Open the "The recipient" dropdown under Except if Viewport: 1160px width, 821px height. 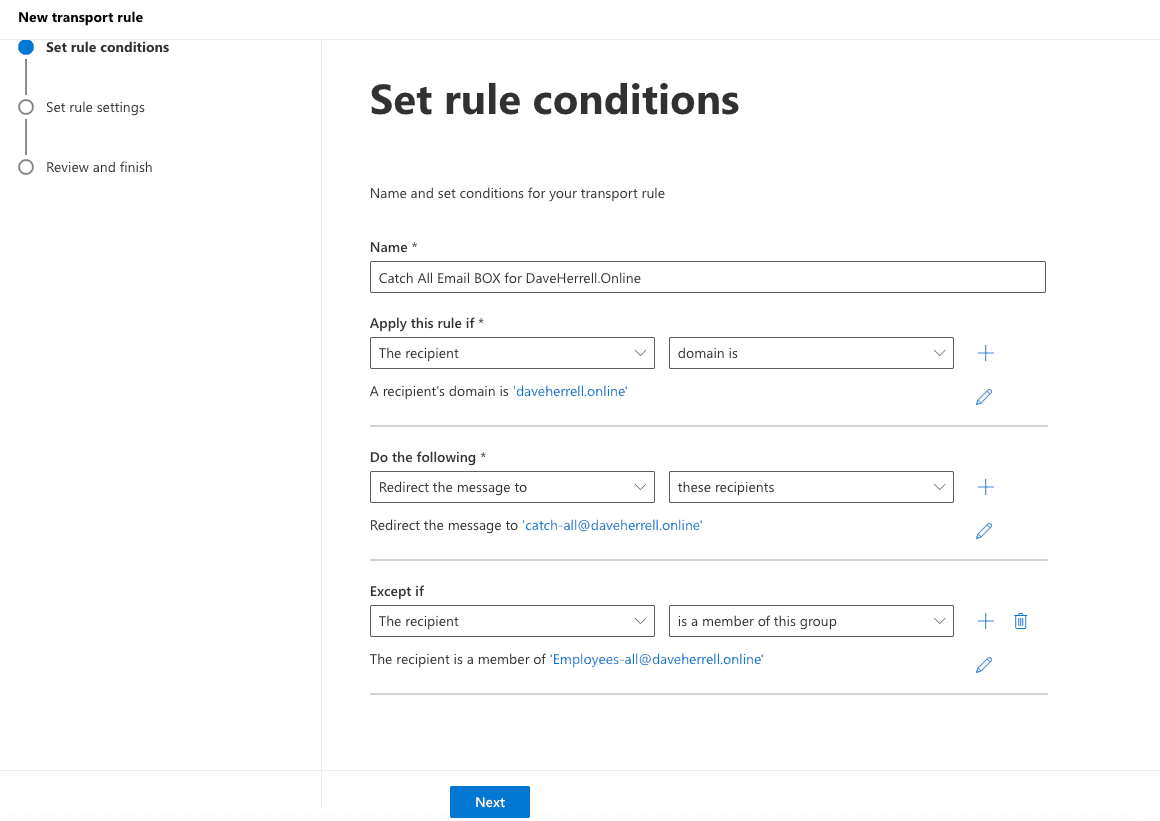[x=512, y=621]
